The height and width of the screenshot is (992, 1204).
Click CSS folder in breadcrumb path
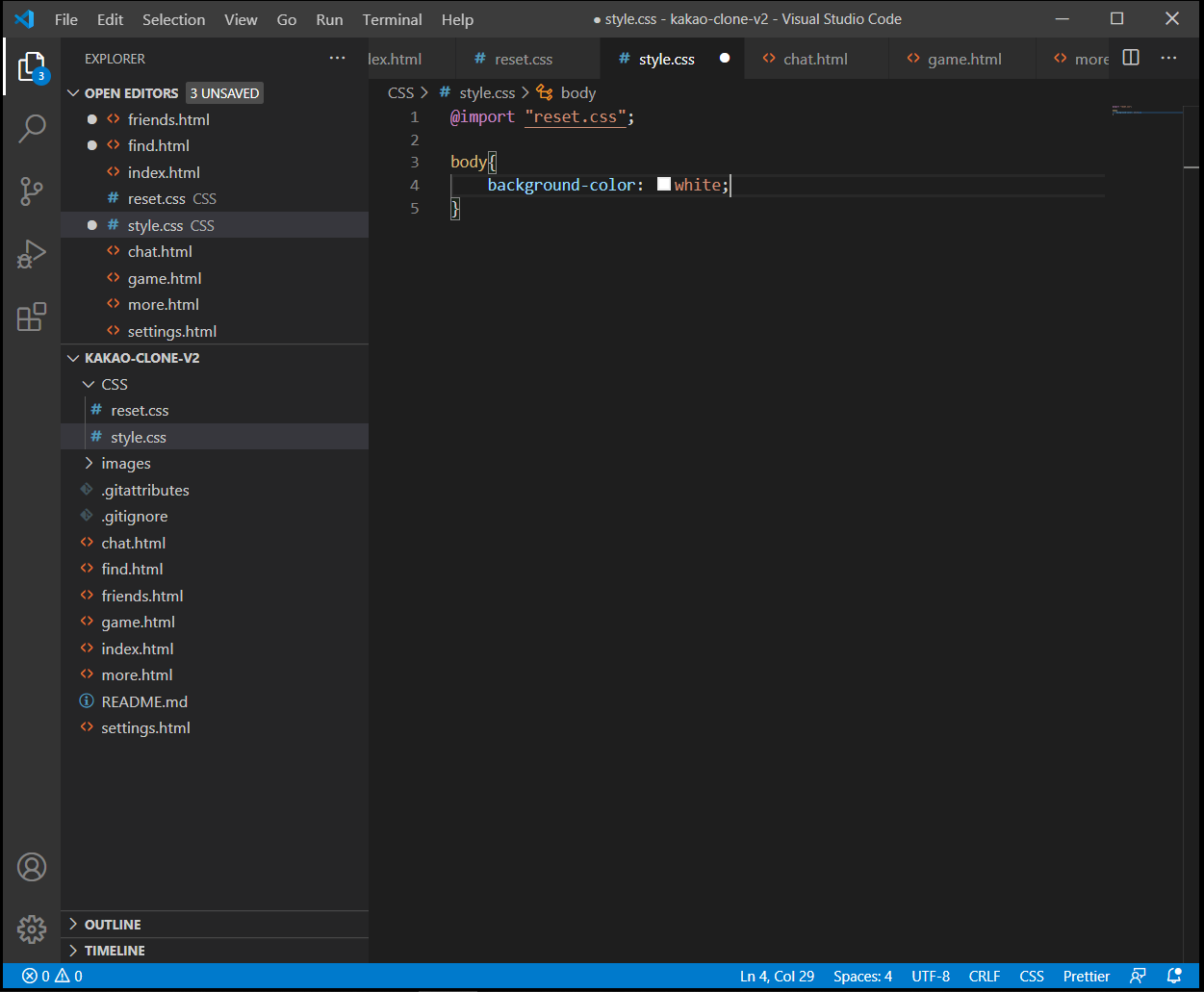400,92
